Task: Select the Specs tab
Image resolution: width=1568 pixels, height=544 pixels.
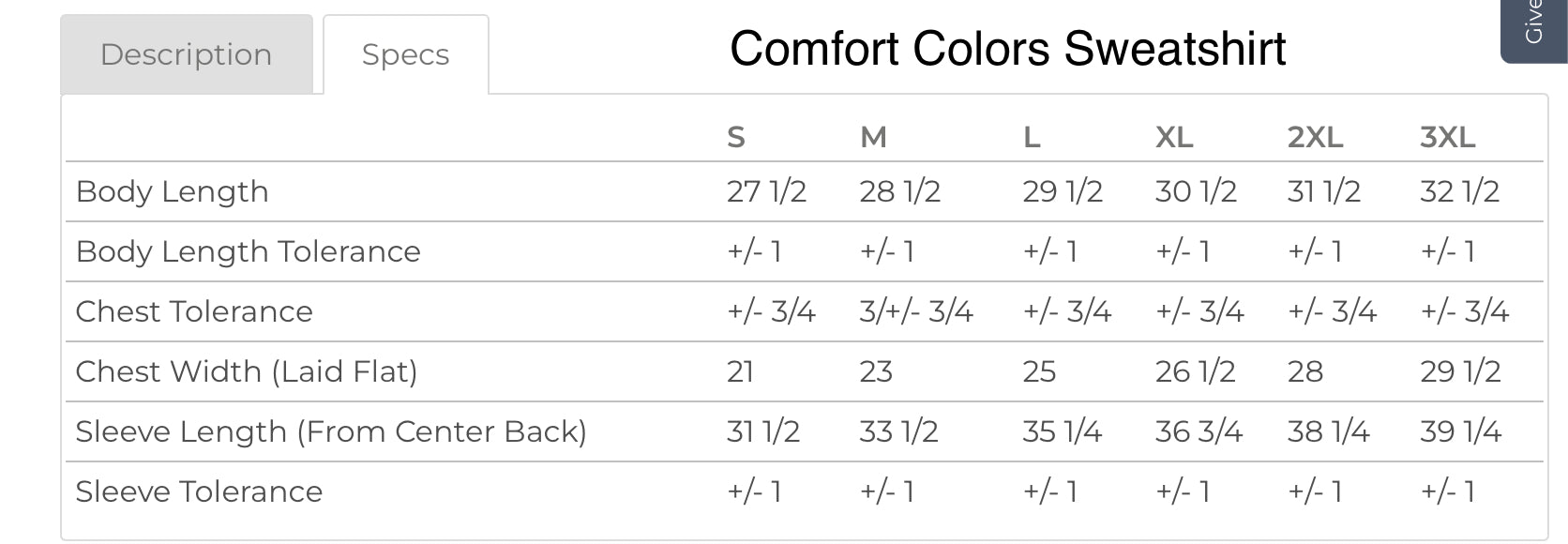Action: click(405, 54)
